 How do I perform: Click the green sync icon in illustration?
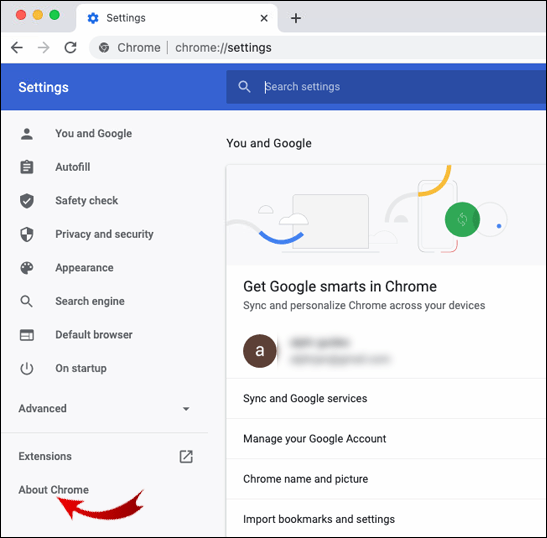[462, 219]
